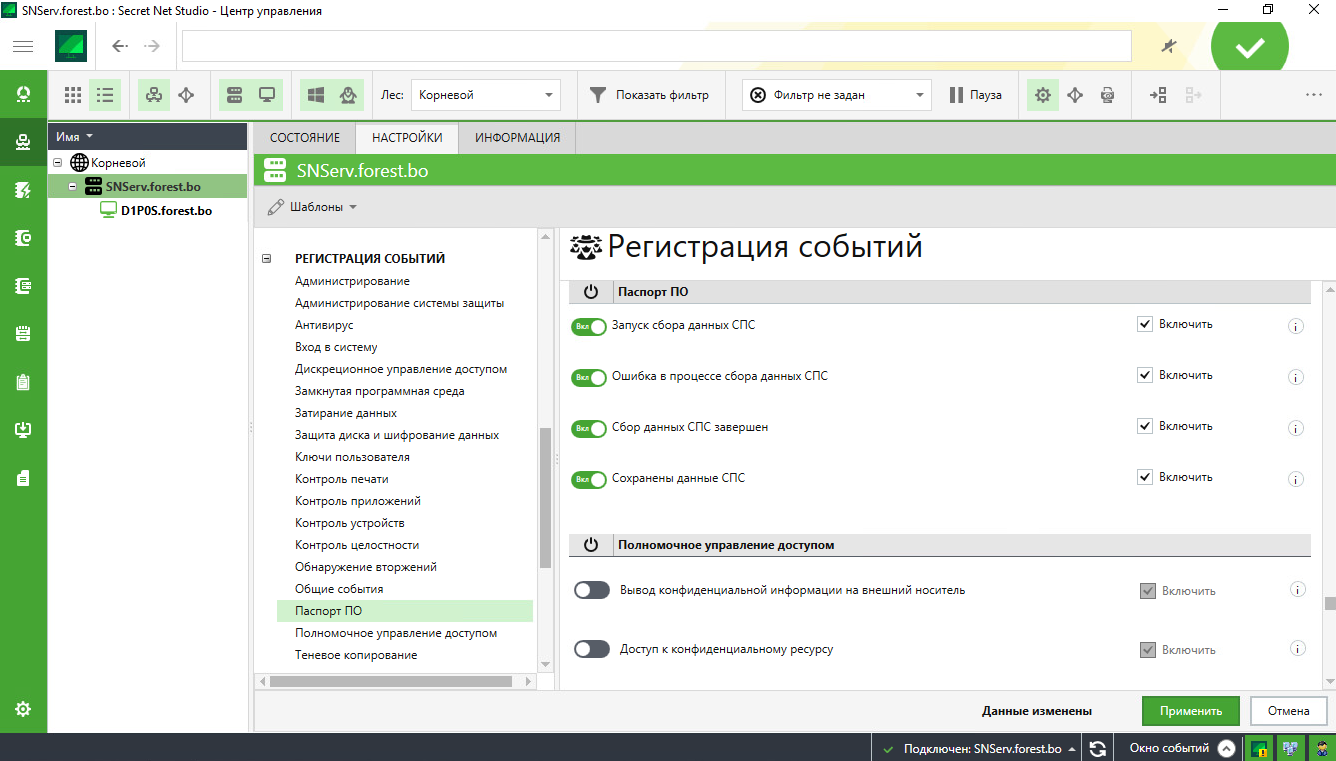The width and height of the screenshot is (1336, 761).
Task: Show info for Сохранены данные СПС
Action: point(1296,480)
